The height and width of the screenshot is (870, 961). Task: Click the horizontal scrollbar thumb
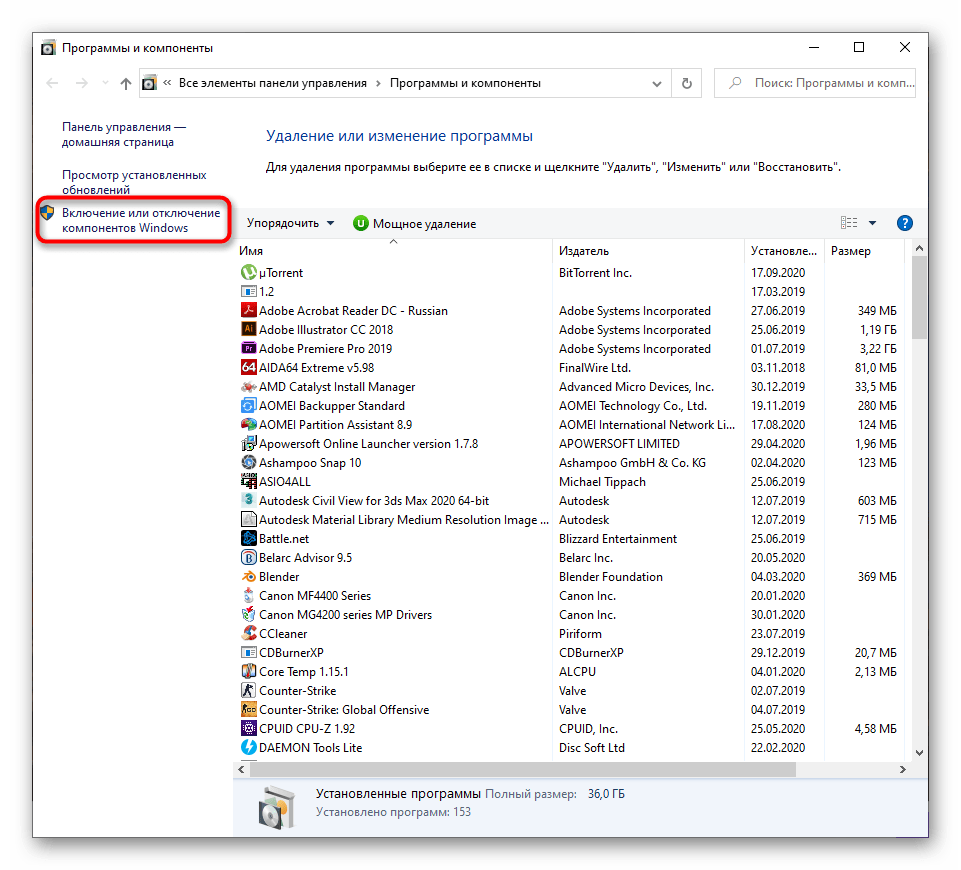click(523, 769)
